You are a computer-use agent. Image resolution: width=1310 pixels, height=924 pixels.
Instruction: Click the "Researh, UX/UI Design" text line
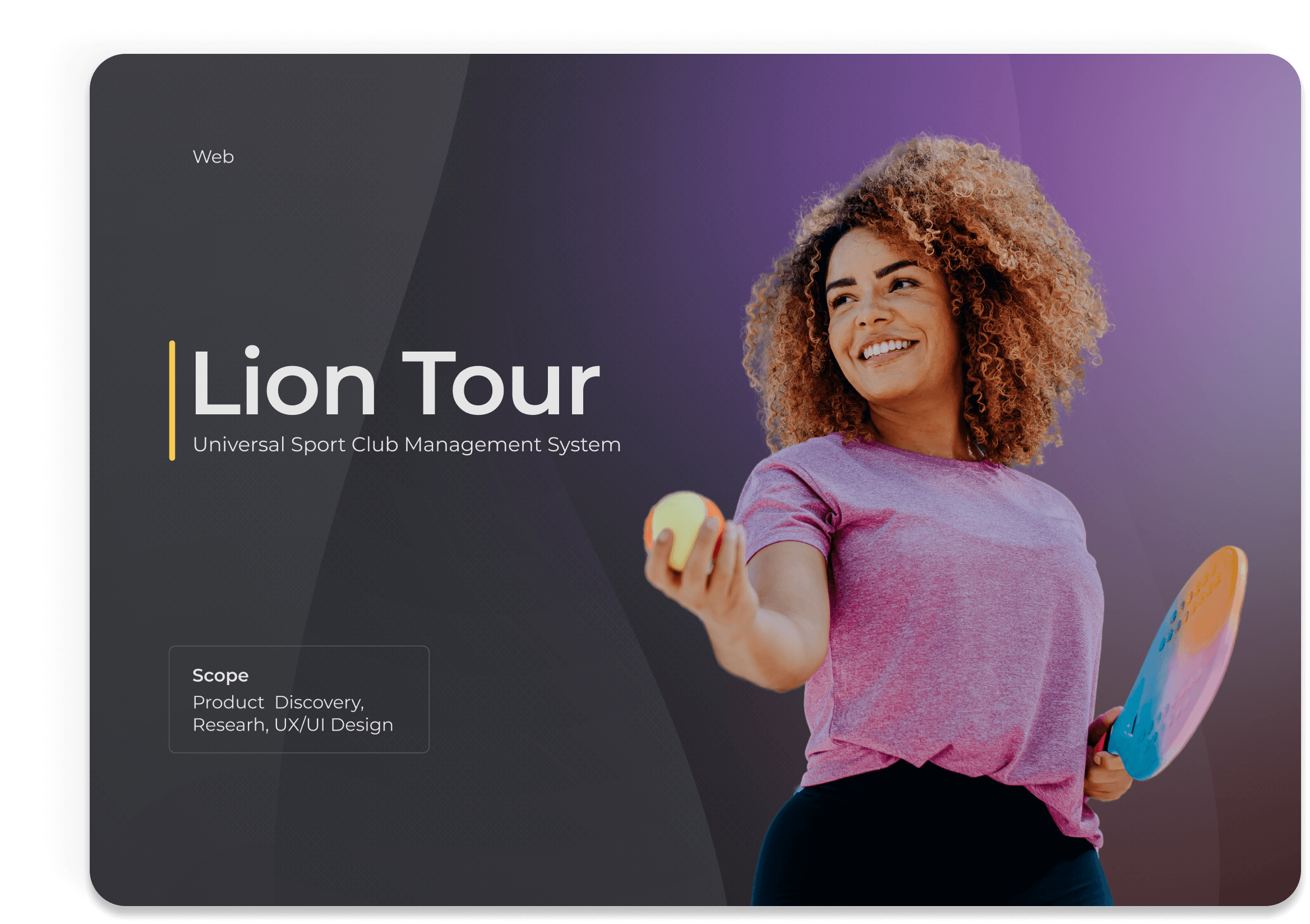(292, 725)
